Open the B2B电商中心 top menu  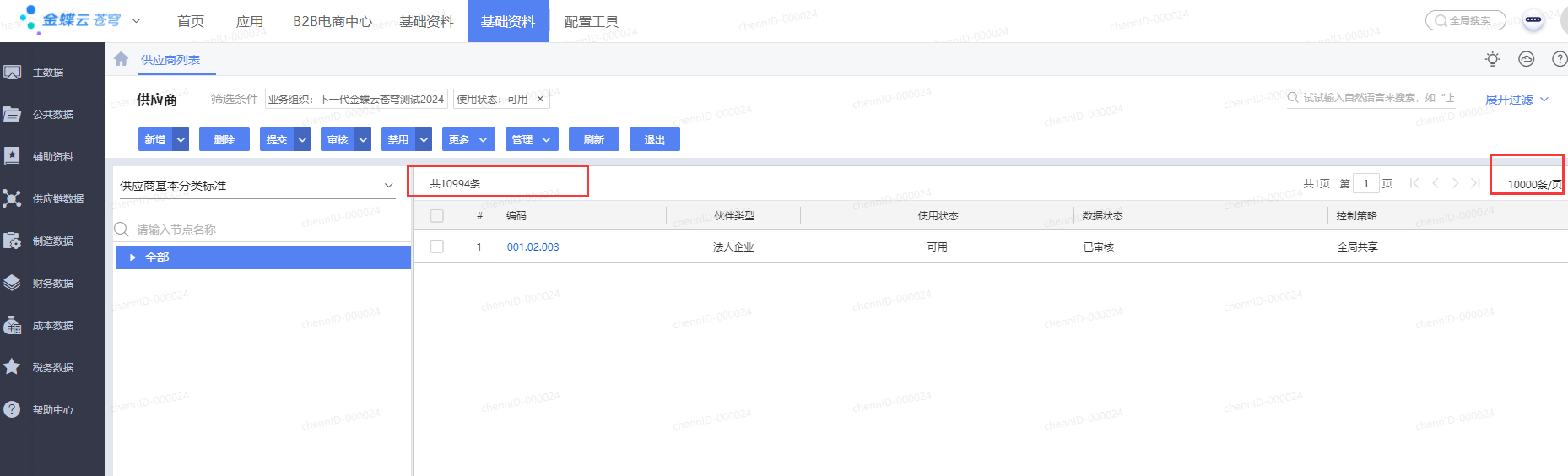coord(333,21)
